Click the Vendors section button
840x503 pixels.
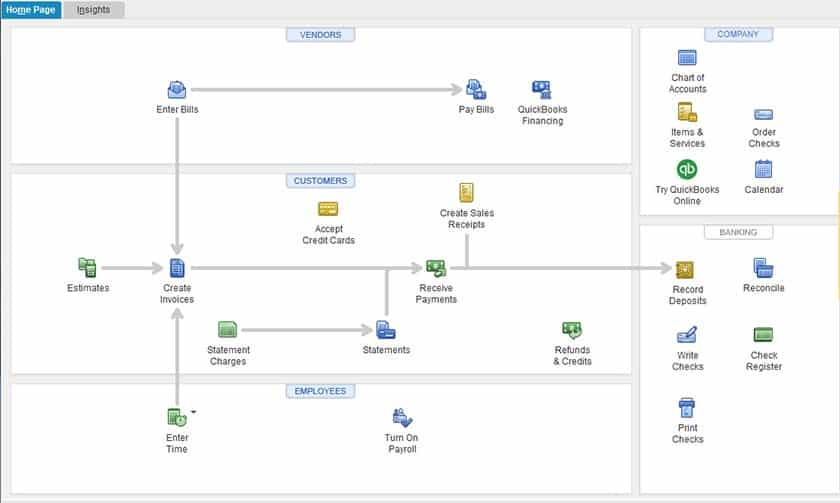(320, 35)
